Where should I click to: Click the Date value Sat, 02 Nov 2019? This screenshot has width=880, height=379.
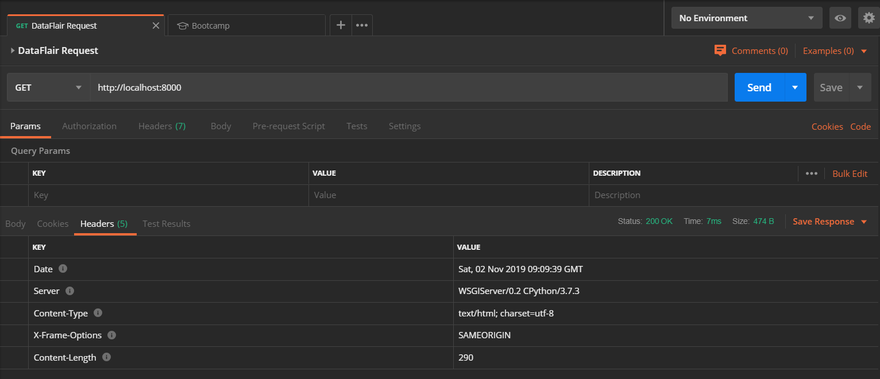click(520, 269)
